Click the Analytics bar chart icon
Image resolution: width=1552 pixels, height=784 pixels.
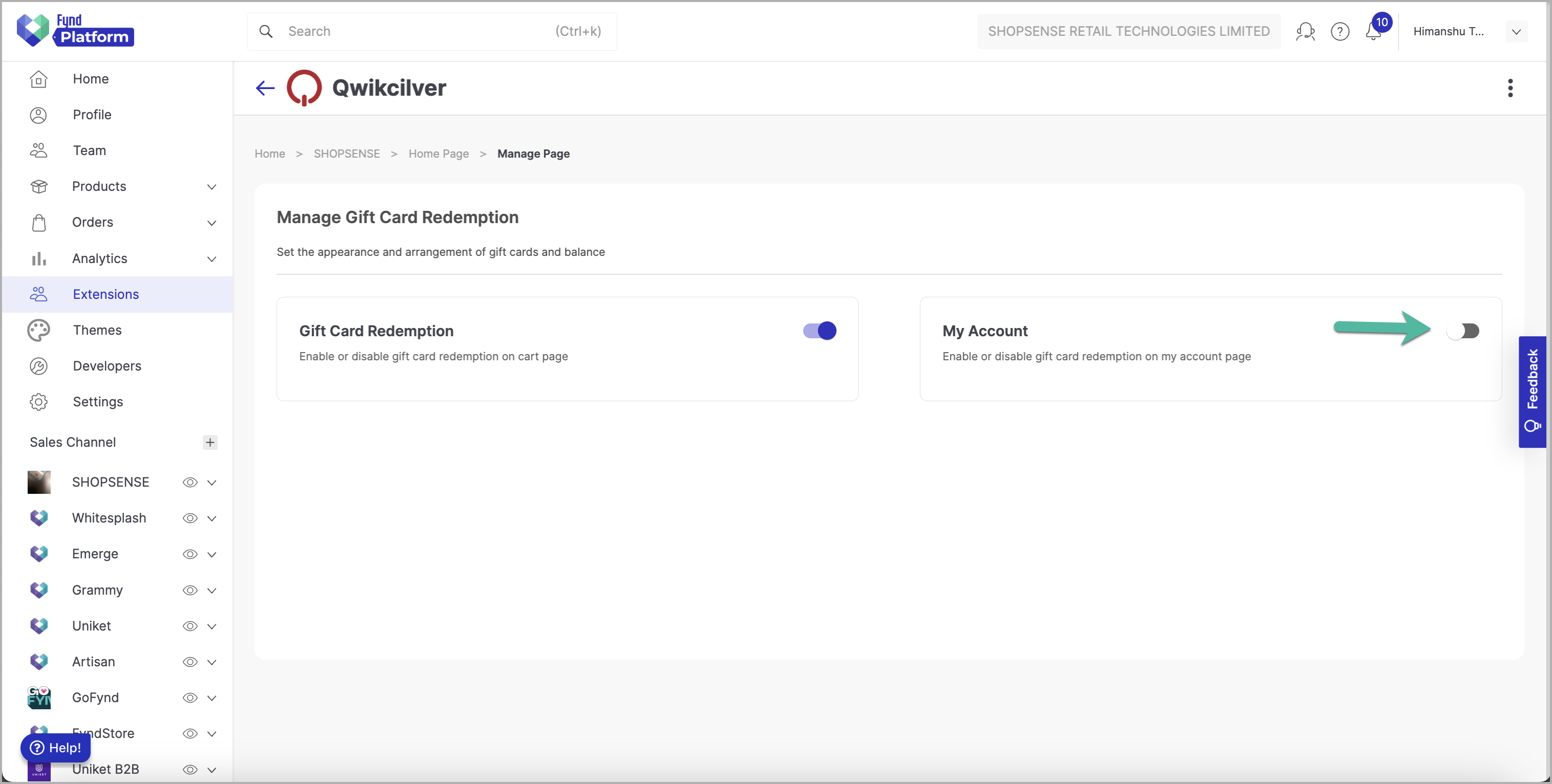[x=38, y=259]
